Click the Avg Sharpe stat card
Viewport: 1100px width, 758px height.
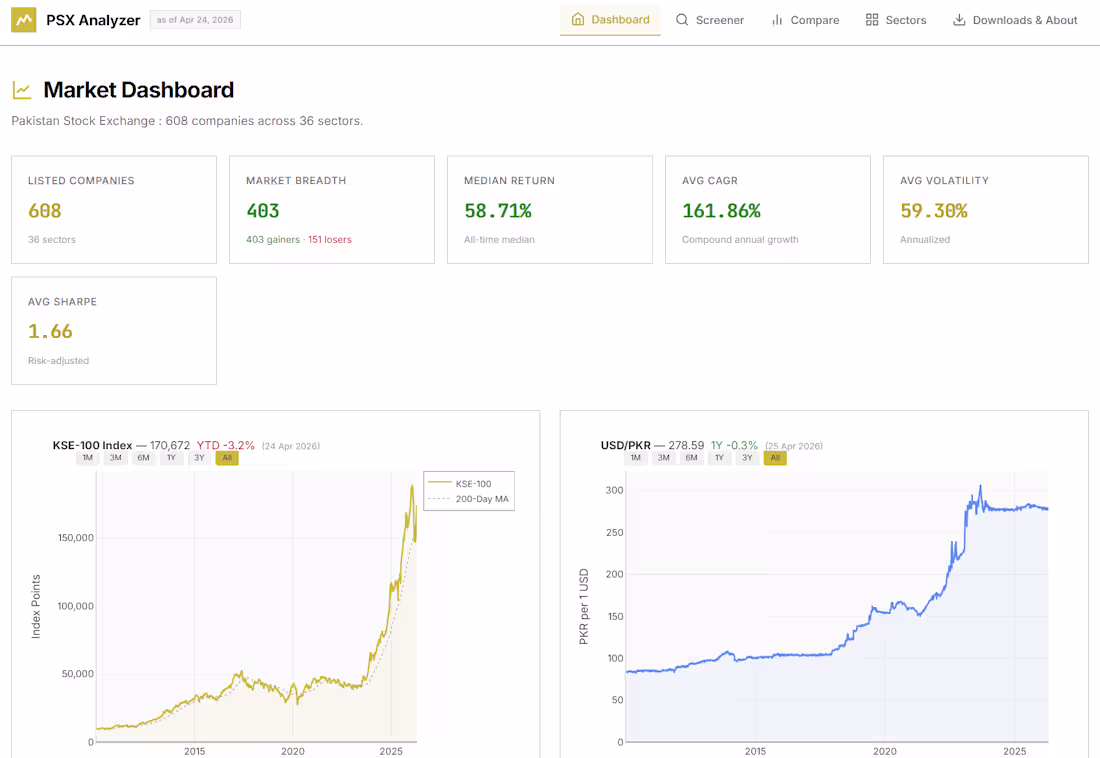tap(114, 331)
